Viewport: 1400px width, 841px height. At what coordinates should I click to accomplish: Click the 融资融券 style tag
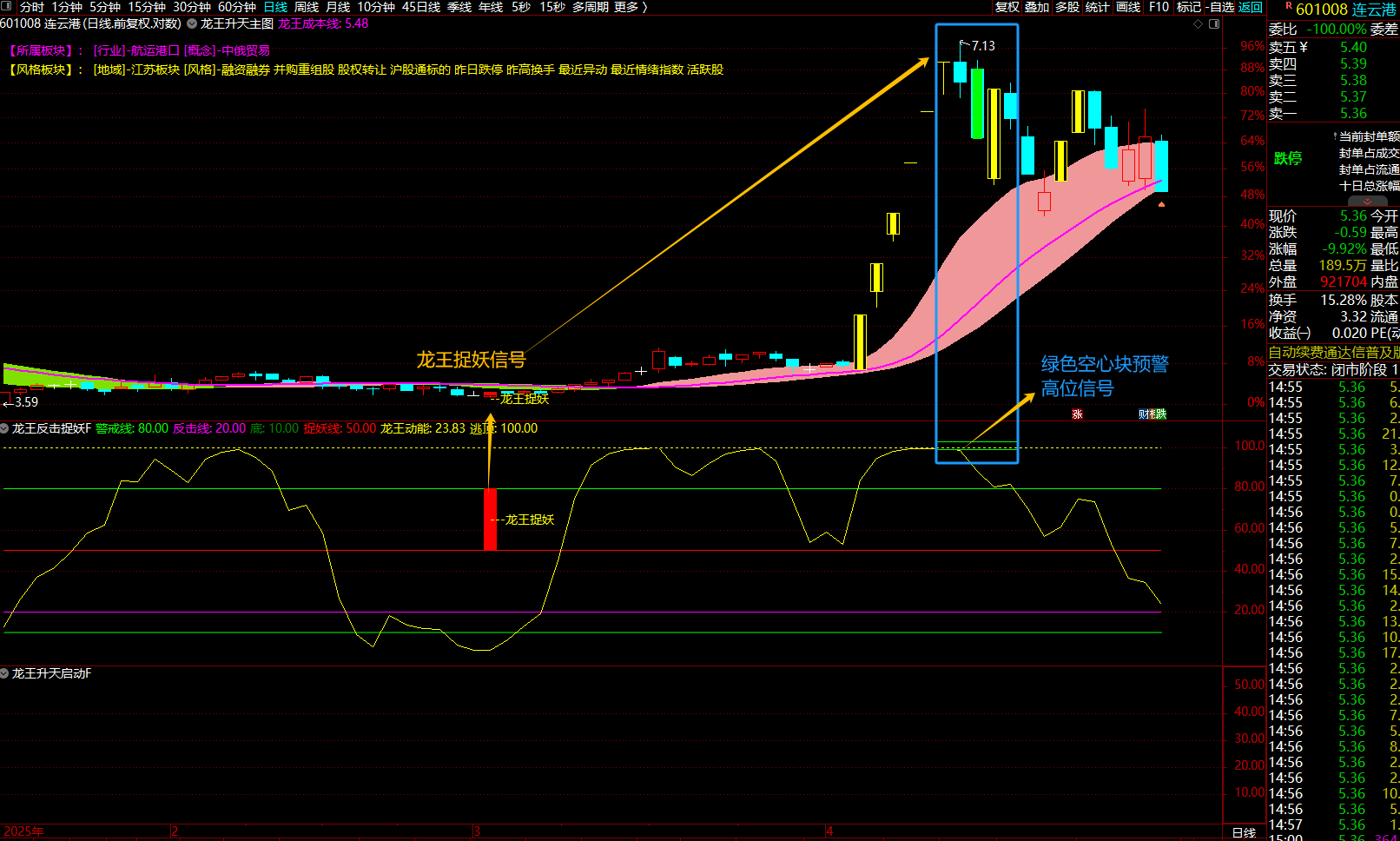pyautogui.click(x=246, y=70)
